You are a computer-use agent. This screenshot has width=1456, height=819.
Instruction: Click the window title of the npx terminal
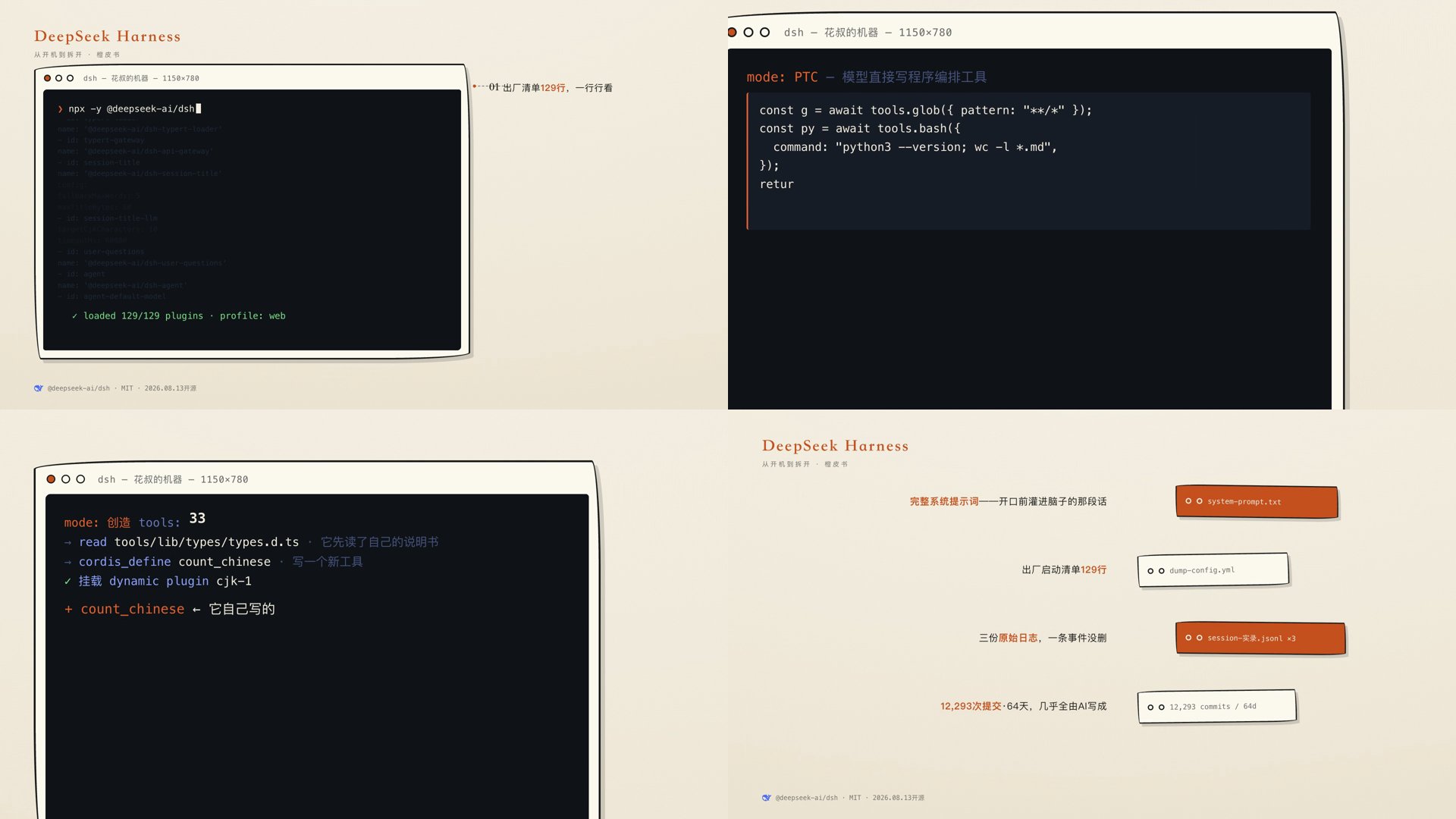[x=141, y=78]
